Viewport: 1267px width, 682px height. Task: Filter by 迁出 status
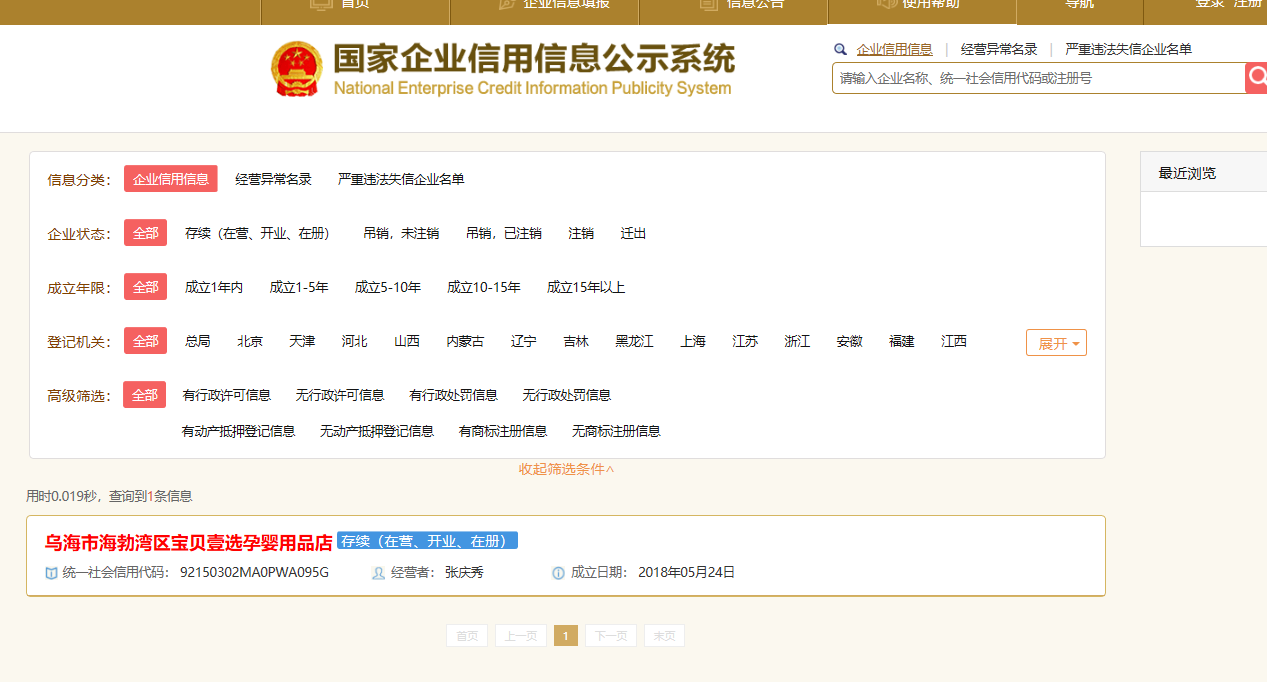(x=633, y=233)
